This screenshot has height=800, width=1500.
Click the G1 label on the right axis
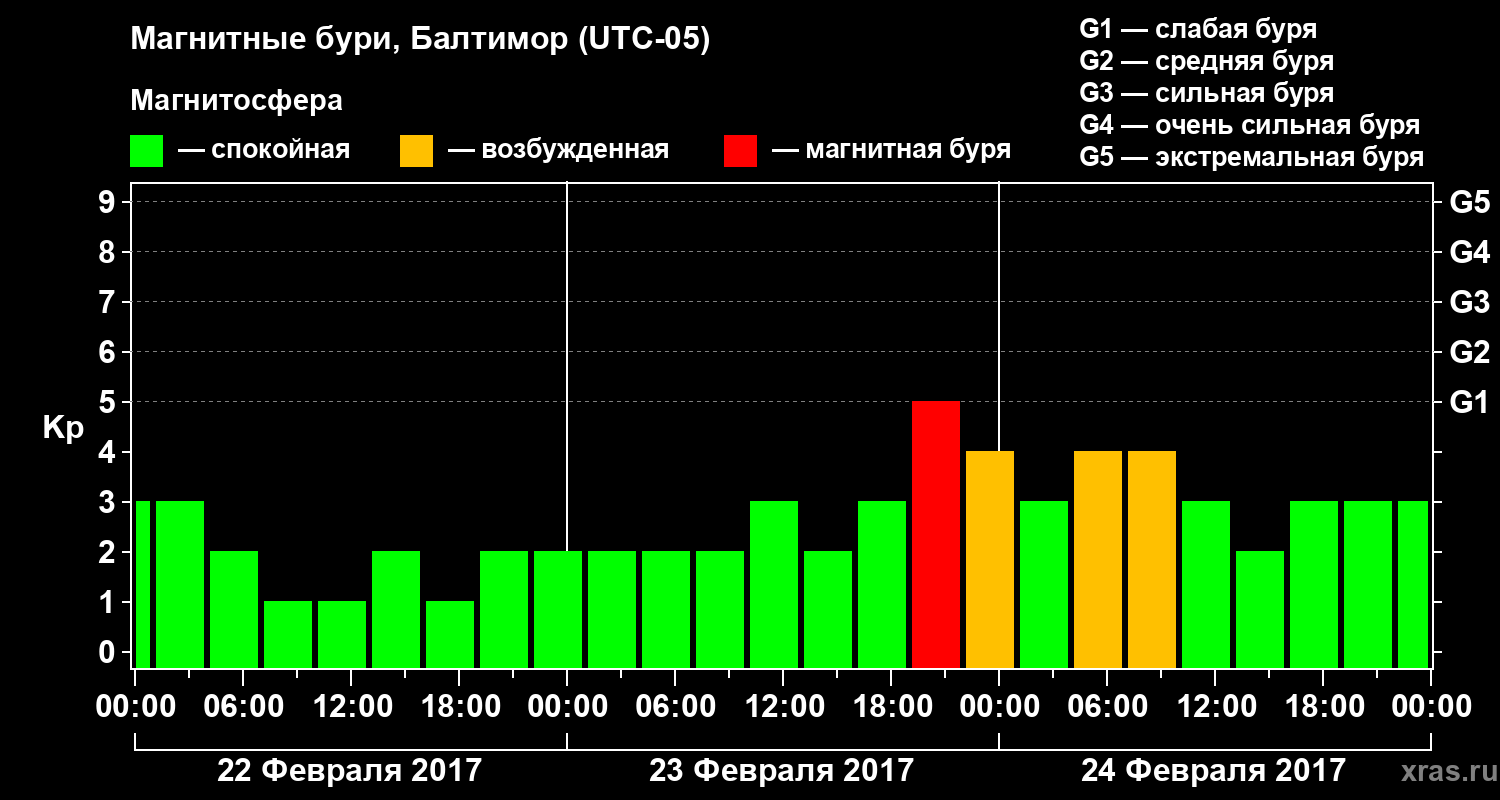(1469, 402)
